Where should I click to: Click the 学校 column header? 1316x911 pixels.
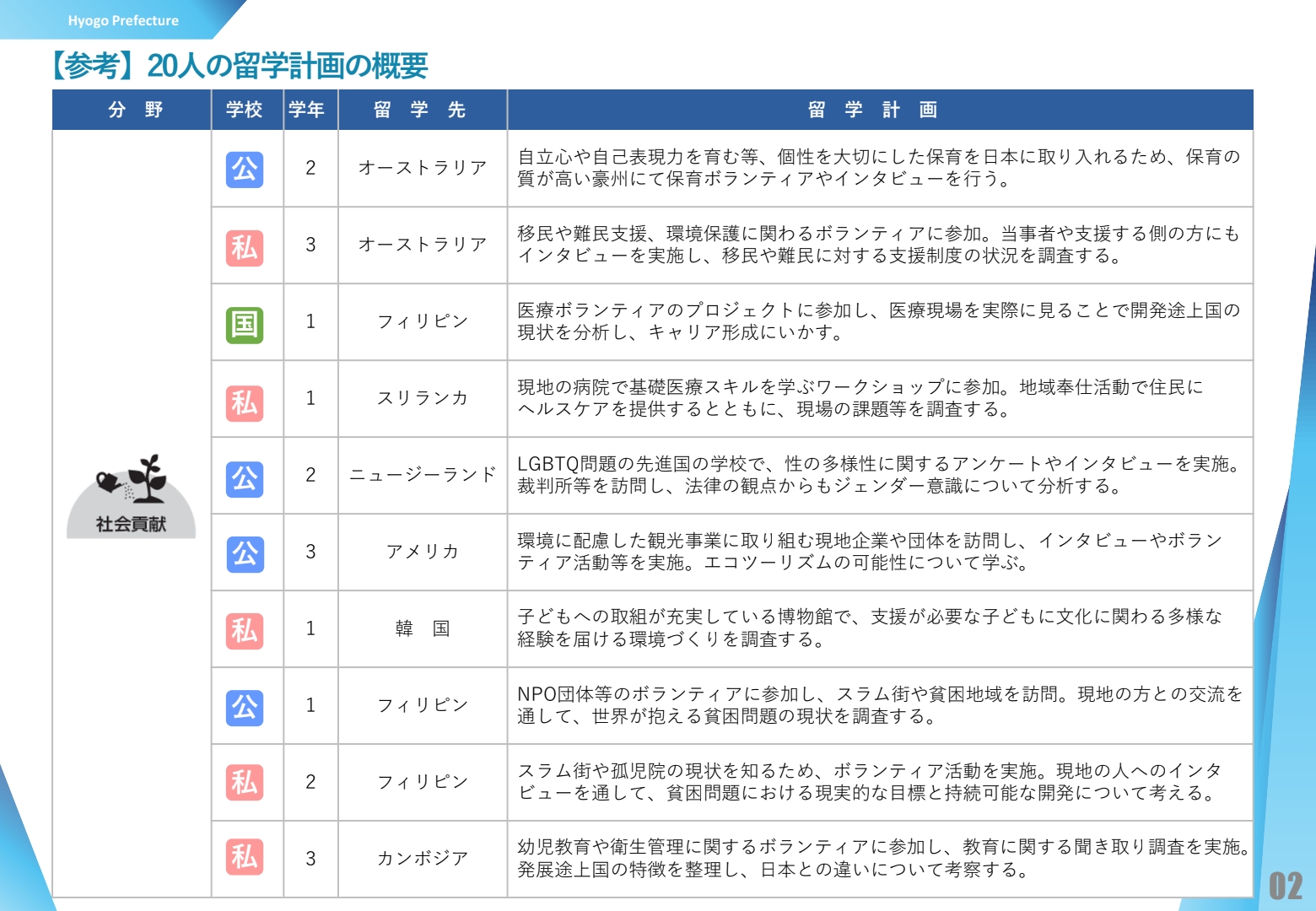click(245, 110)
